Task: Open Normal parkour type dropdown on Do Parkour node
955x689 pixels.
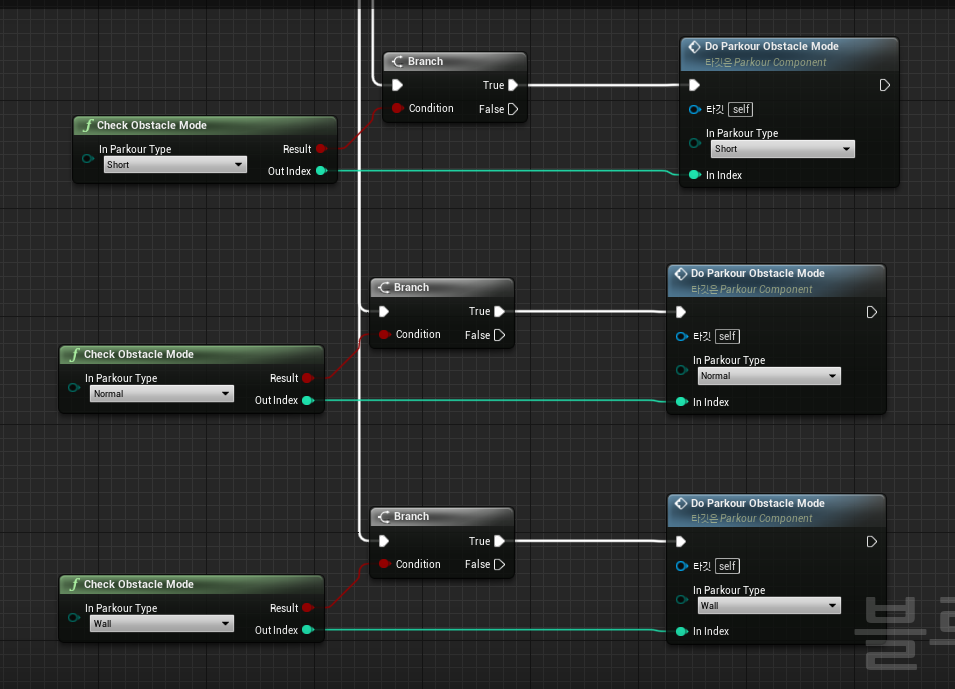Action: pos(769,376)
